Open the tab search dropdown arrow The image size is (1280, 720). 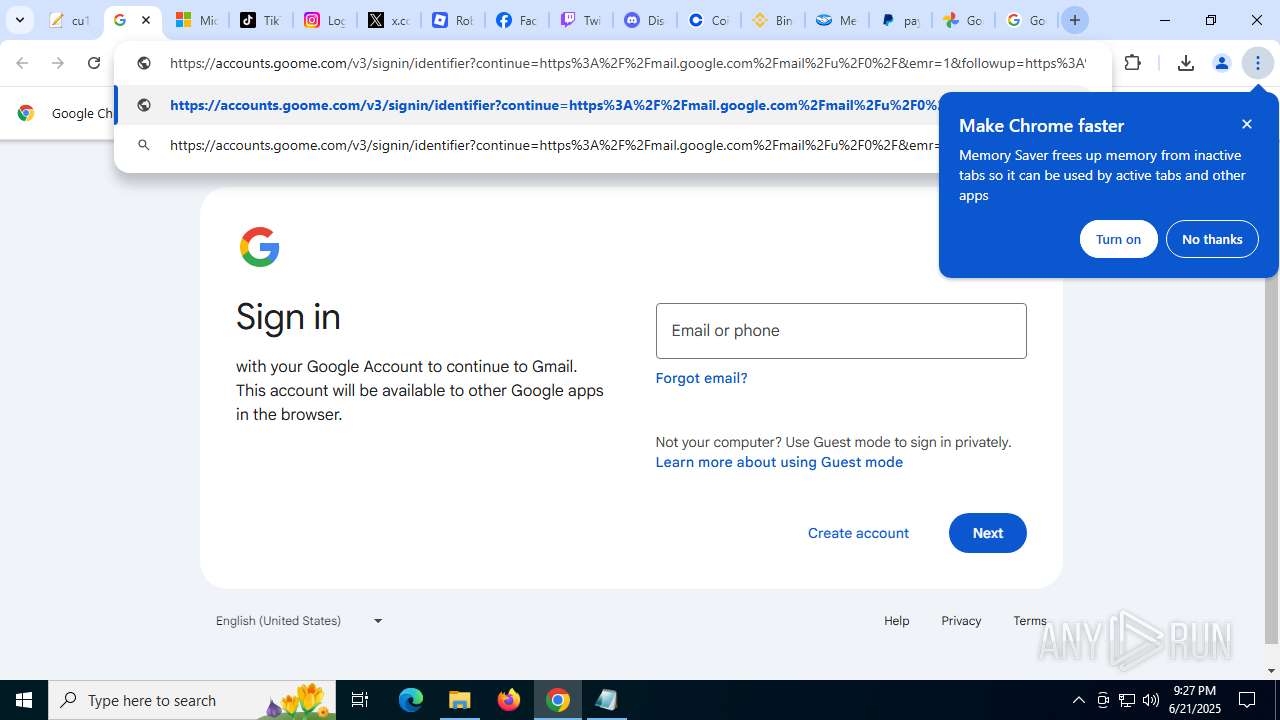tap(20, 20)
